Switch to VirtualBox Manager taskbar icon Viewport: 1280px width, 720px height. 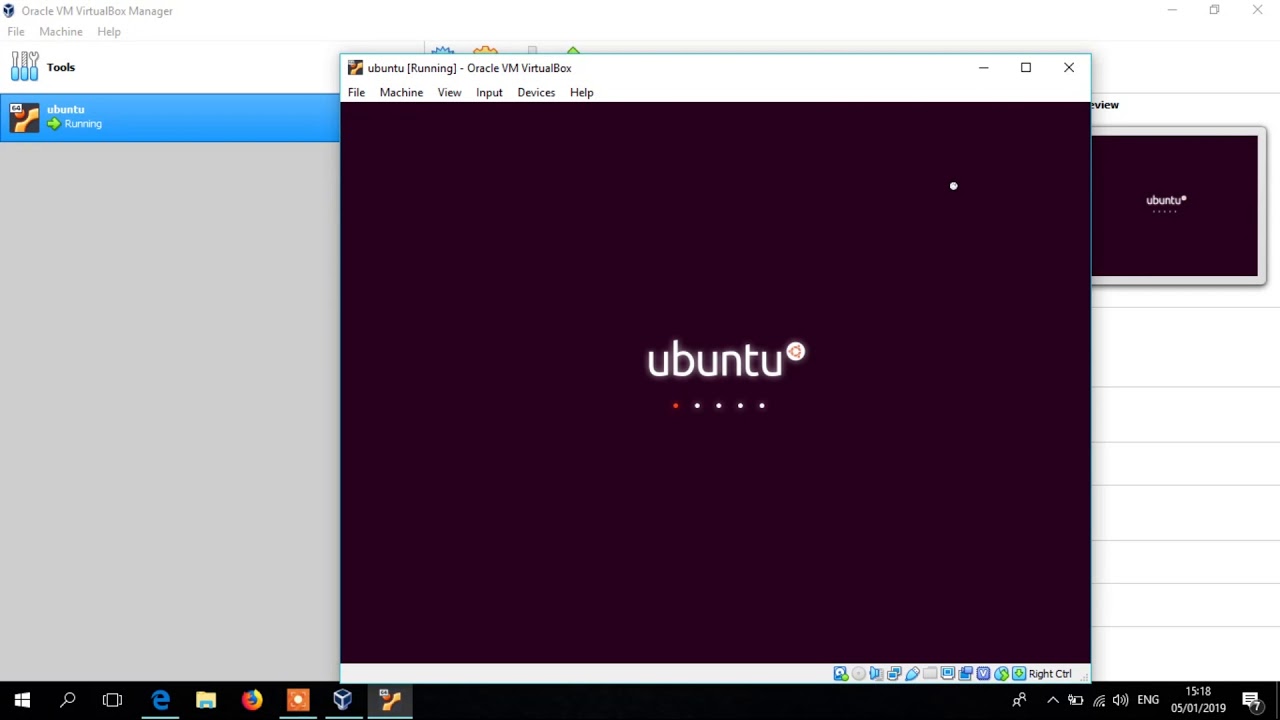coord(343,700)
